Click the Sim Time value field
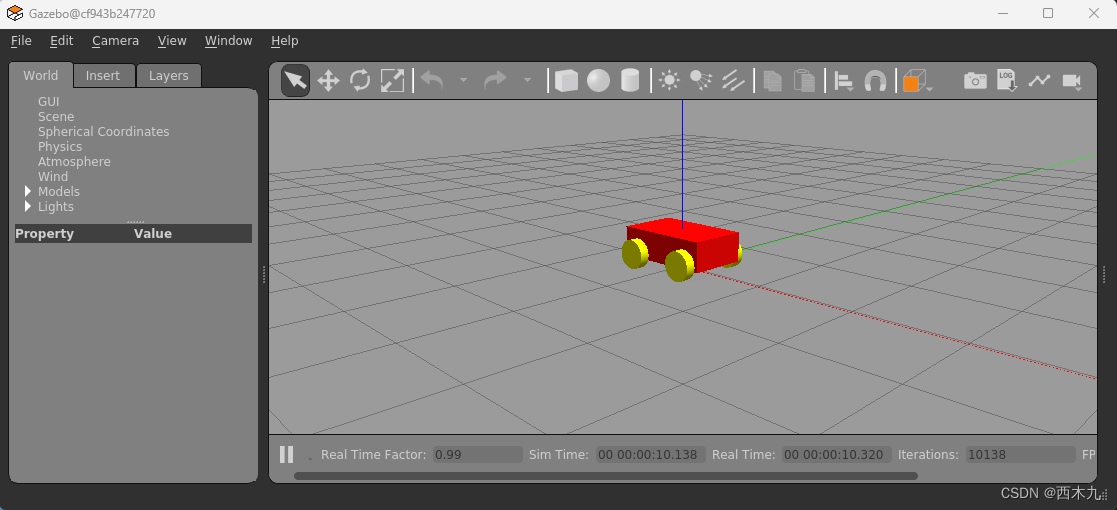 pyautogui.click(x=650, y=454)
